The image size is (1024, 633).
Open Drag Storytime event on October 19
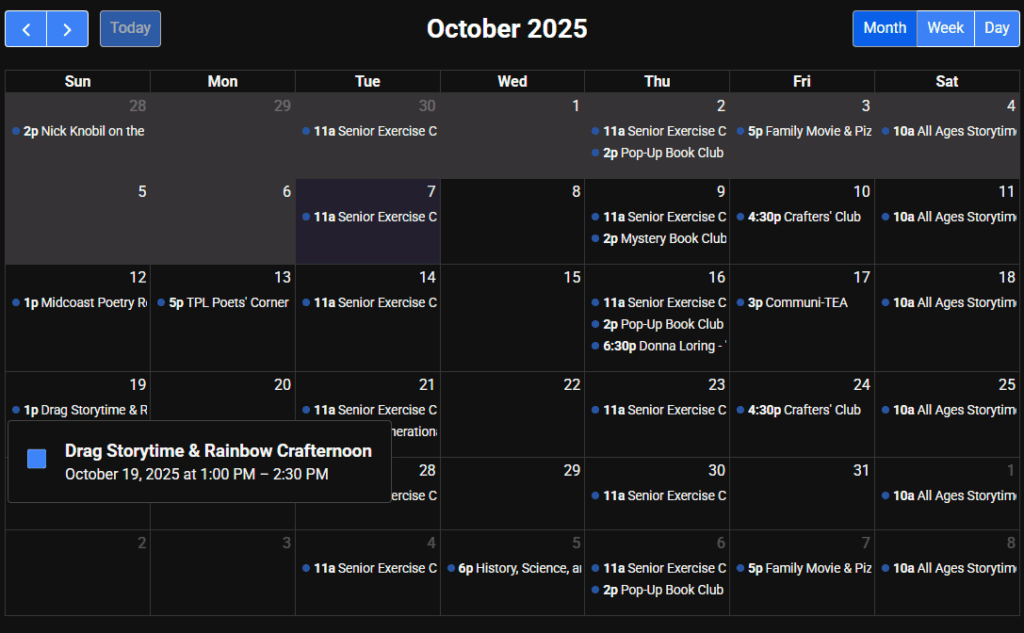(82, 410)
